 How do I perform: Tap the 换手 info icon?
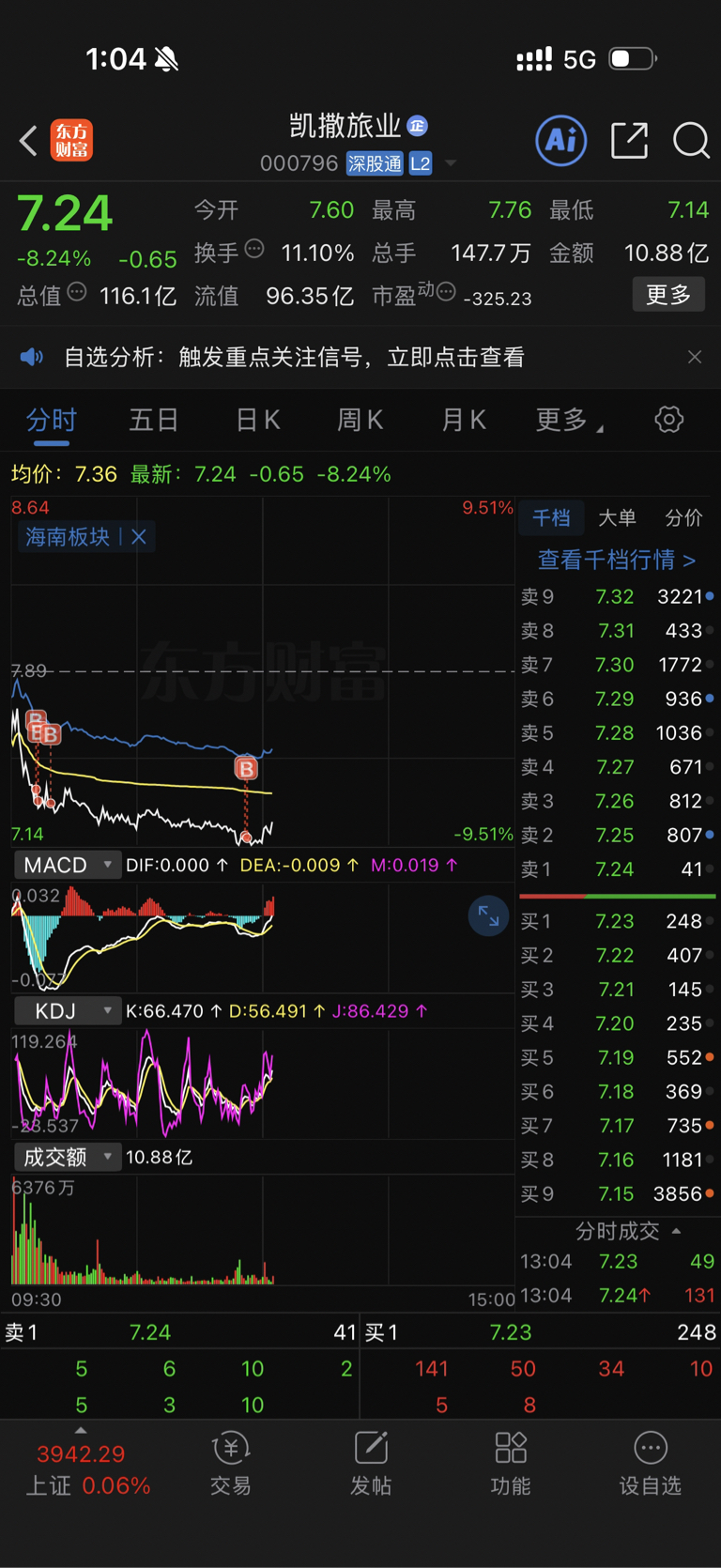click(x=254, y=249)
